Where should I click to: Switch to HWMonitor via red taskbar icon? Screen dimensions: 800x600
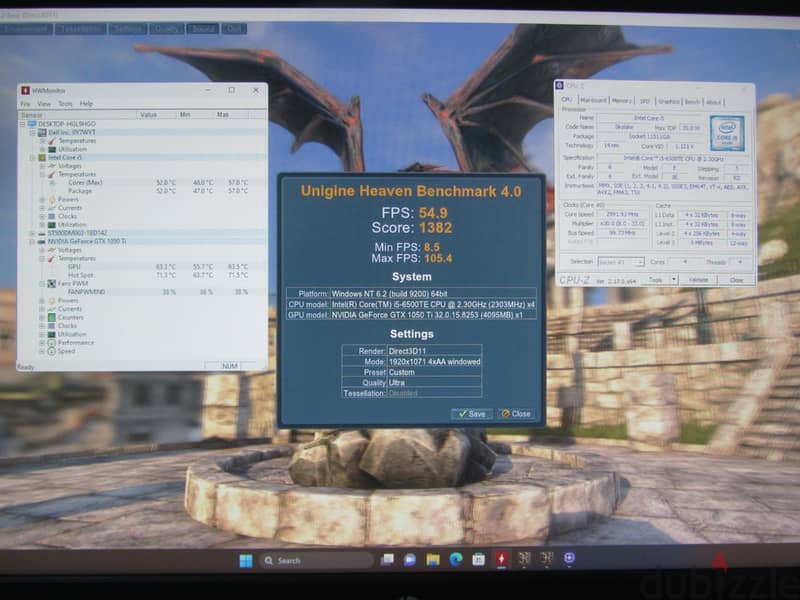tap(502, 559)
